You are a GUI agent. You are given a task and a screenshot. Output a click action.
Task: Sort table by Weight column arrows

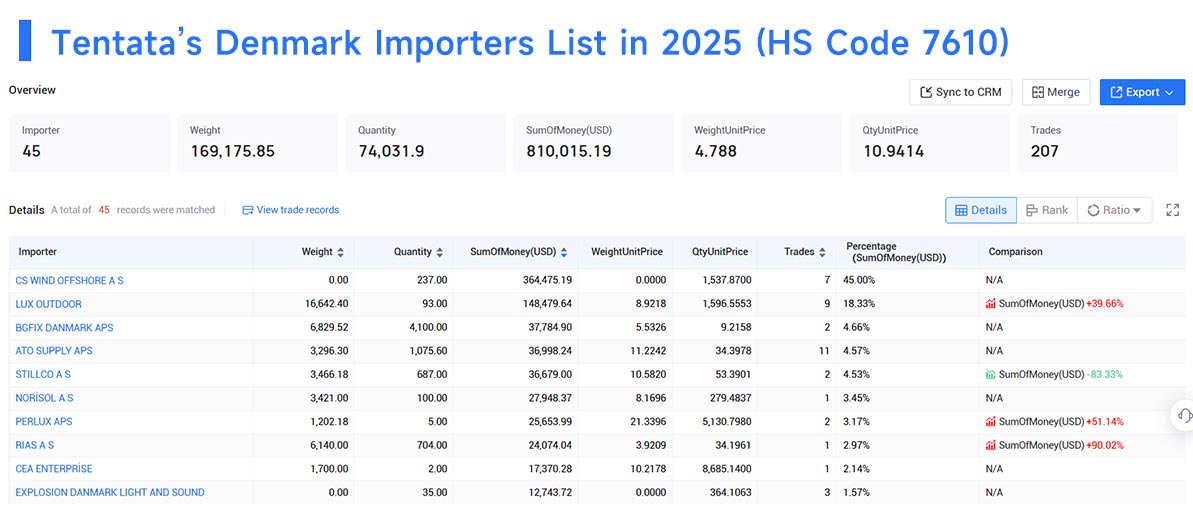pos(340,252)
